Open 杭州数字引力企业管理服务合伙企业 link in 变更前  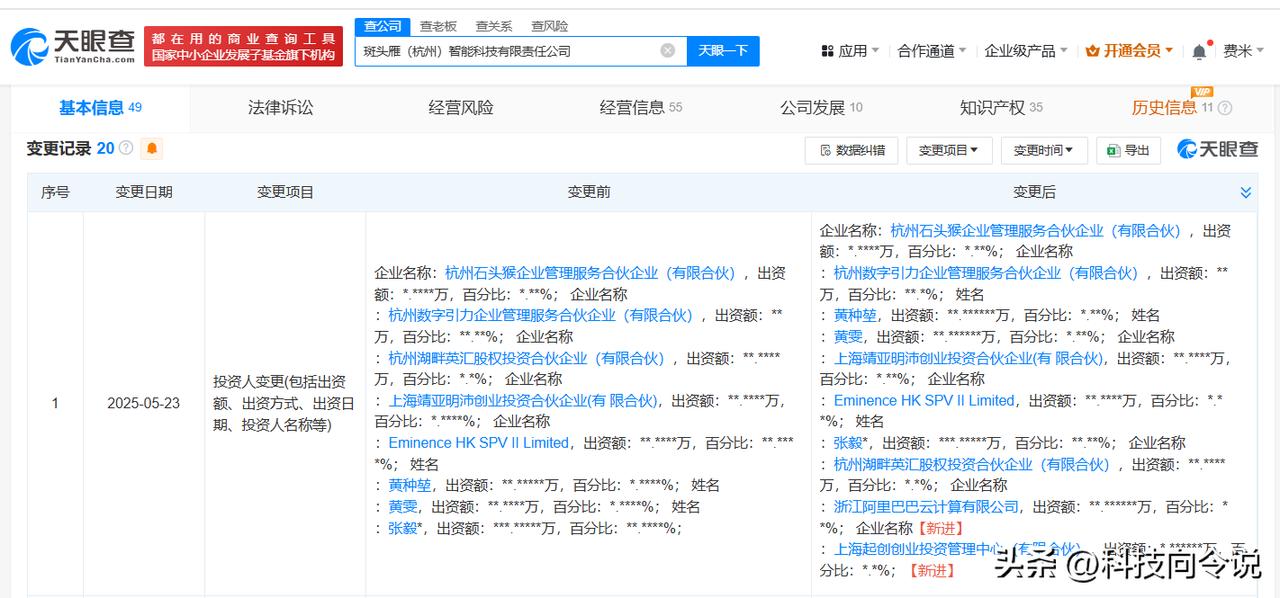pyautogui.click(x=540, y=315)
